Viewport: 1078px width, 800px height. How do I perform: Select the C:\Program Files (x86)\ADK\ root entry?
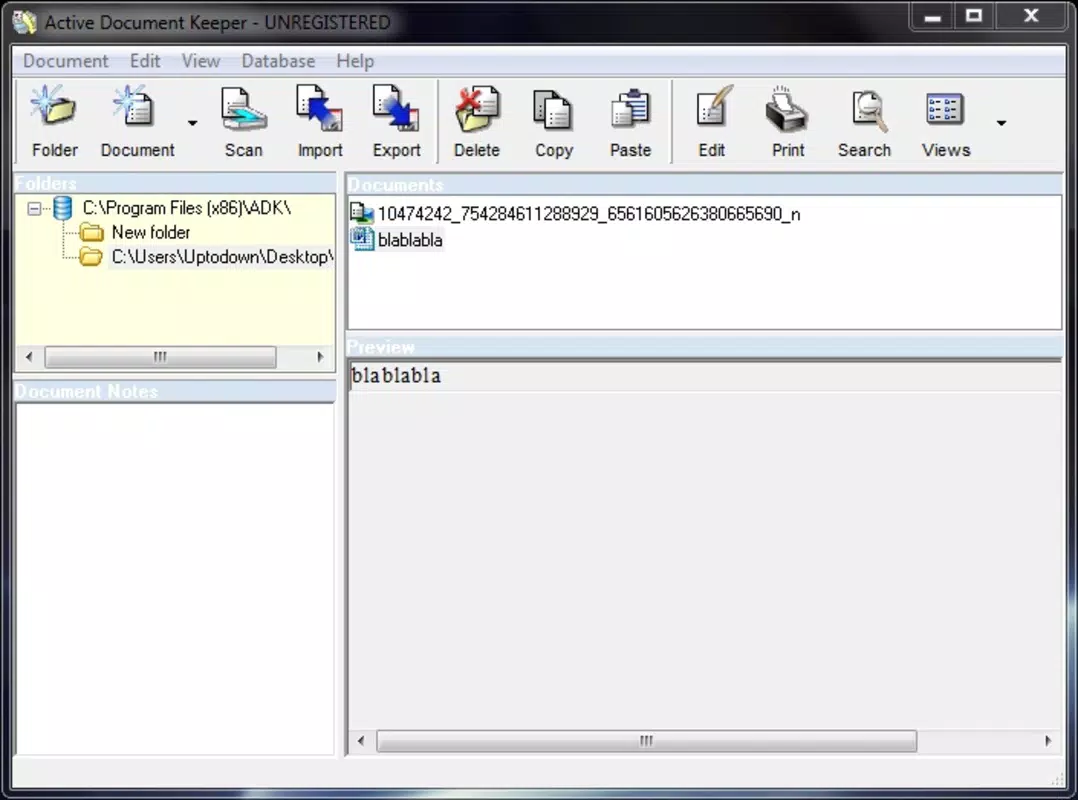pos(186,208)
